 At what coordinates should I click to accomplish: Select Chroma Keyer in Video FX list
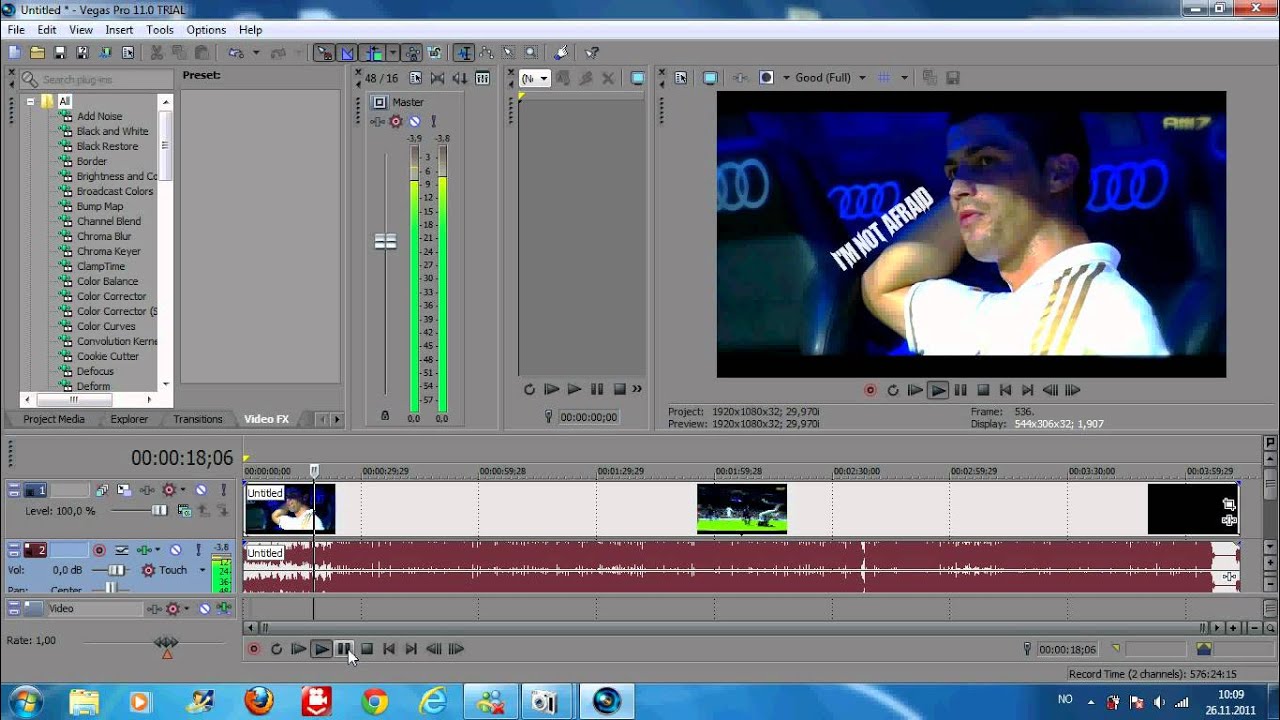[108, 251]
